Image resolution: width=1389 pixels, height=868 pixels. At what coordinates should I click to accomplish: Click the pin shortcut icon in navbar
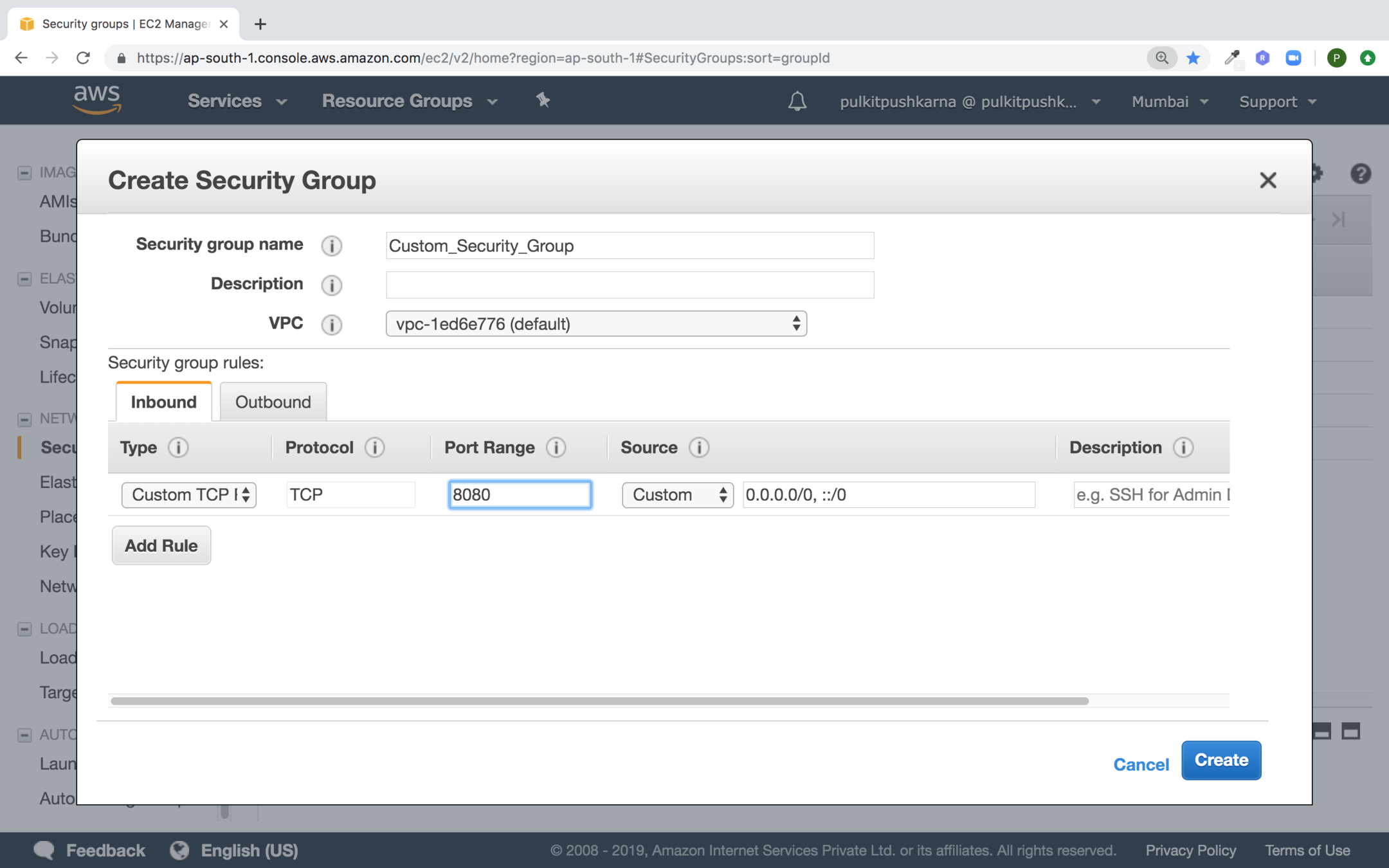543,100
